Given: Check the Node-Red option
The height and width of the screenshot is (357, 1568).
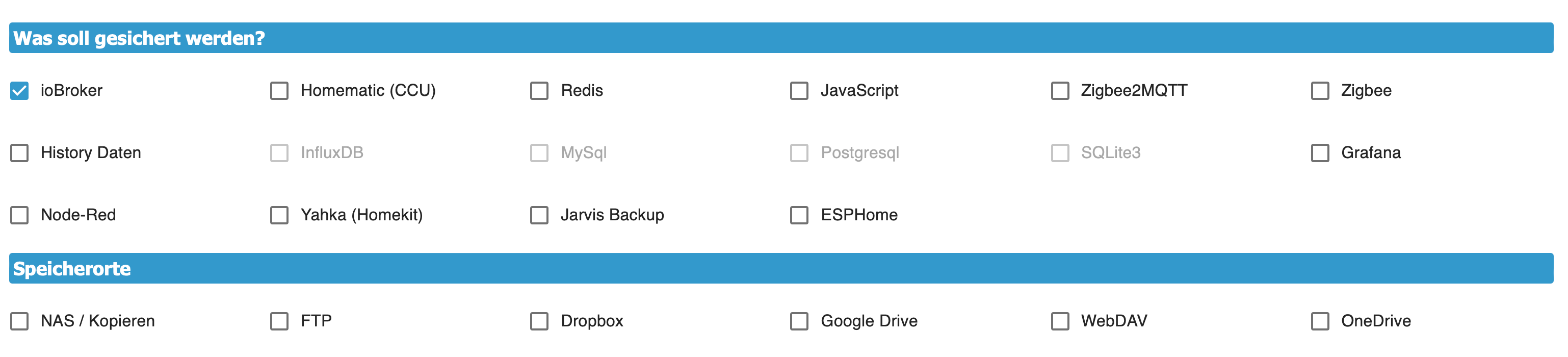Looking at the screenshot, I should 19,215.
